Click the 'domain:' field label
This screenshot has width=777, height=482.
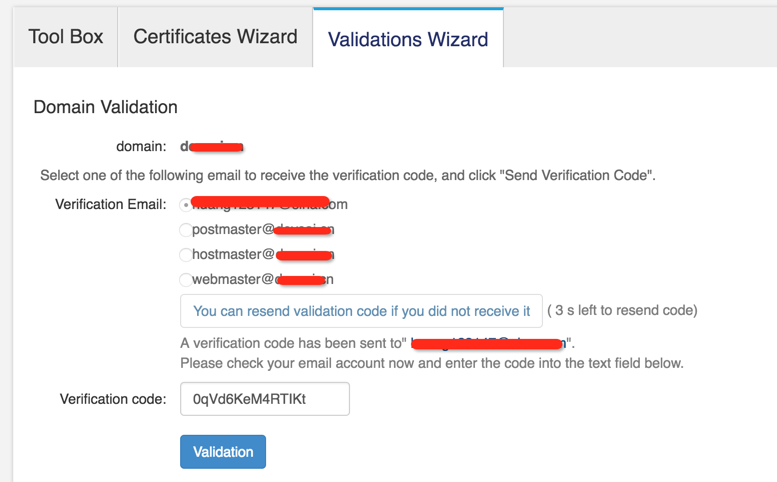141,147
